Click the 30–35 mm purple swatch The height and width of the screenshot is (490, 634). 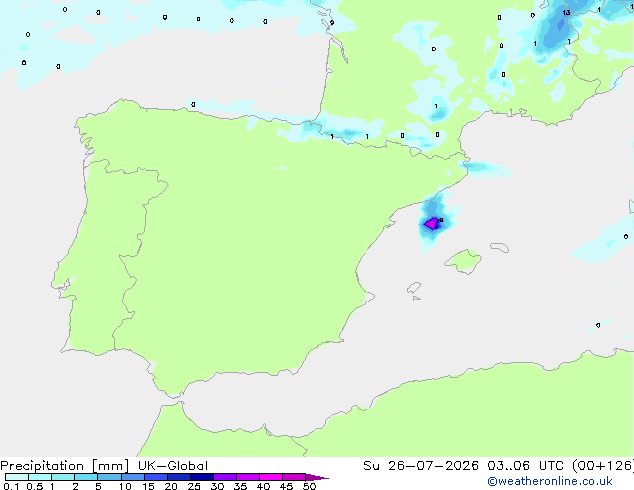(x=225, y=477)
